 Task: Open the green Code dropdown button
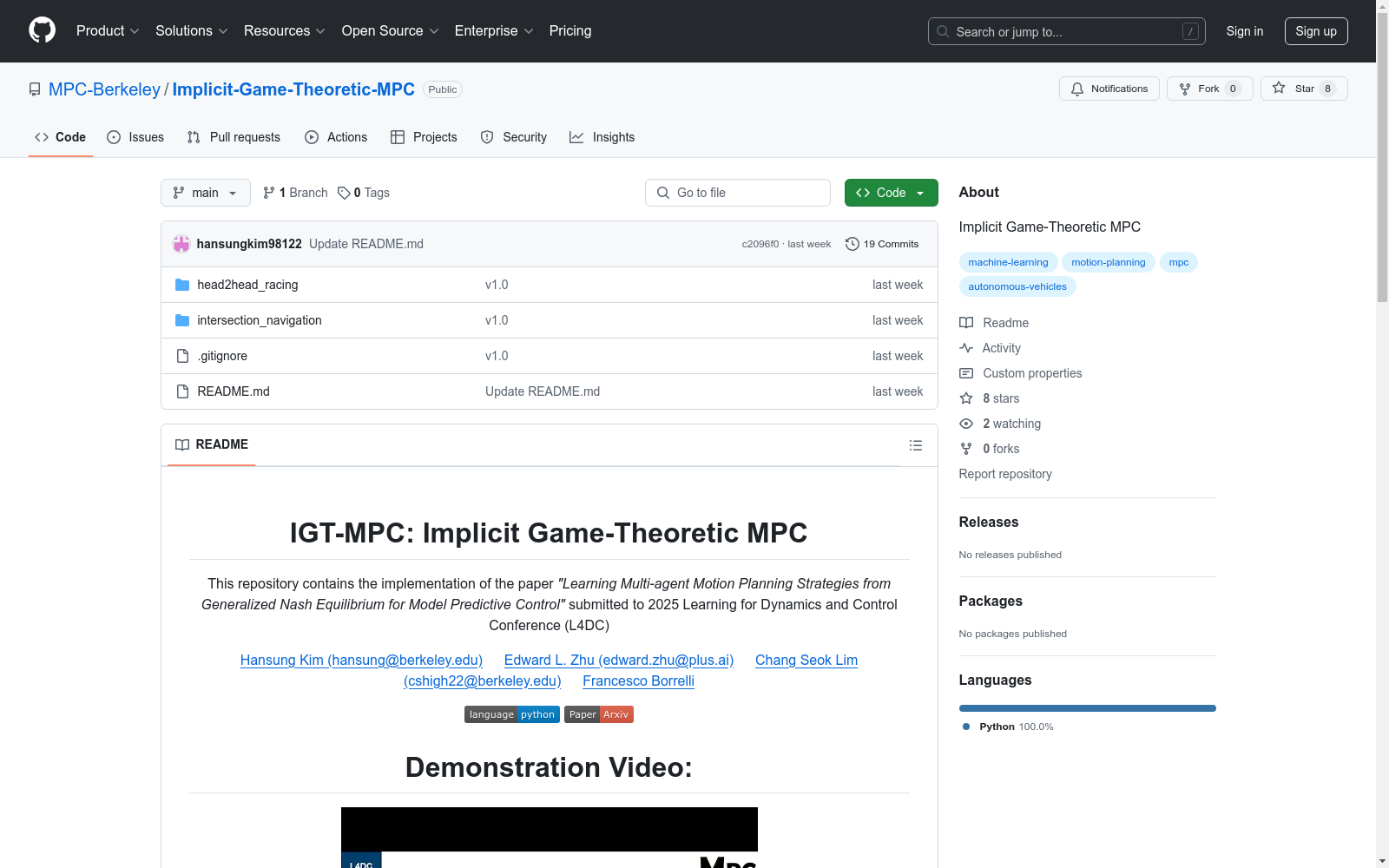click(x=892, y=193)
